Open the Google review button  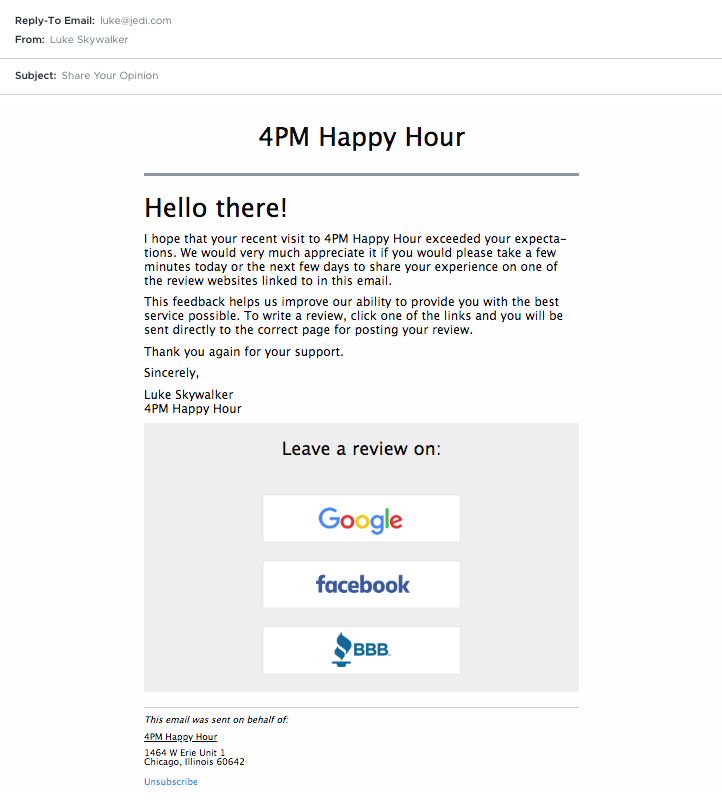point(361,518)
